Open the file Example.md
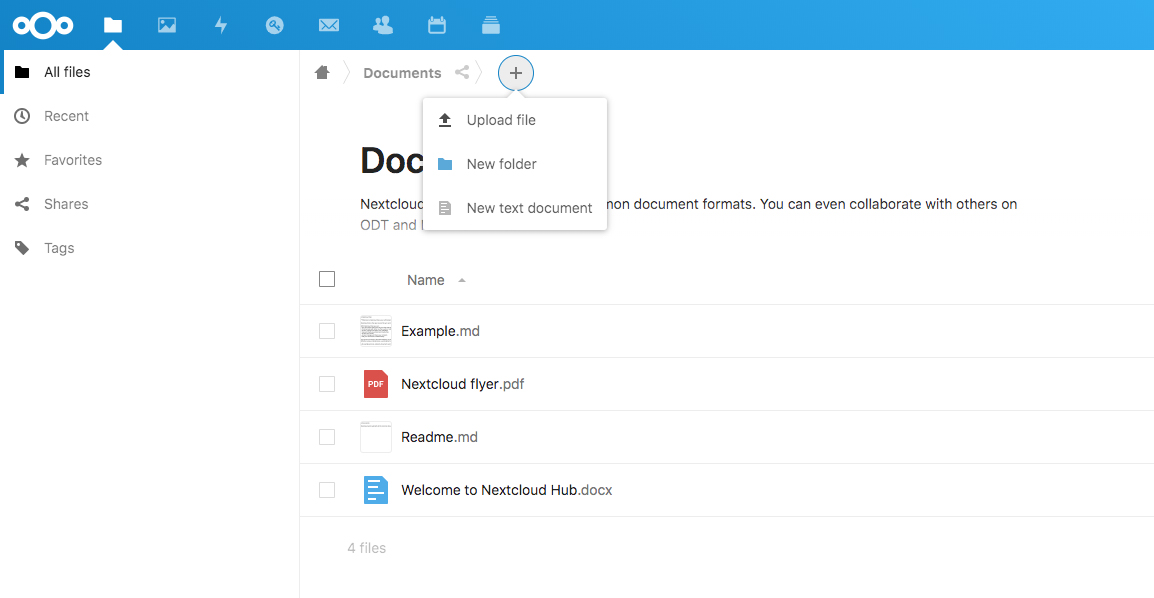 (440, 331)
